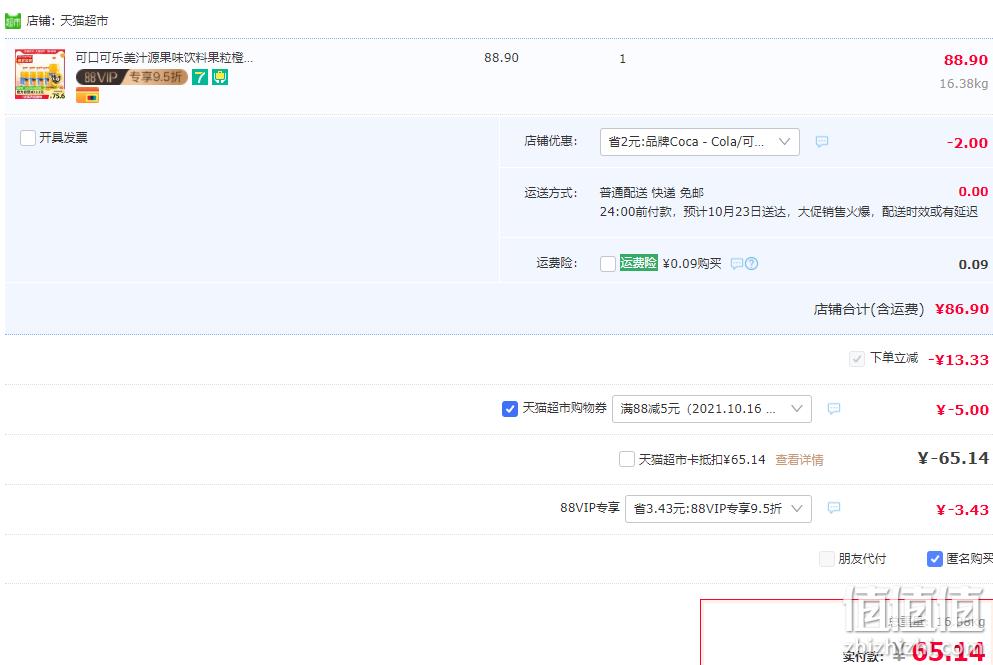Click the green guarantee shield icon
Viewport: 993px width, 665px height.
[220, 77]
